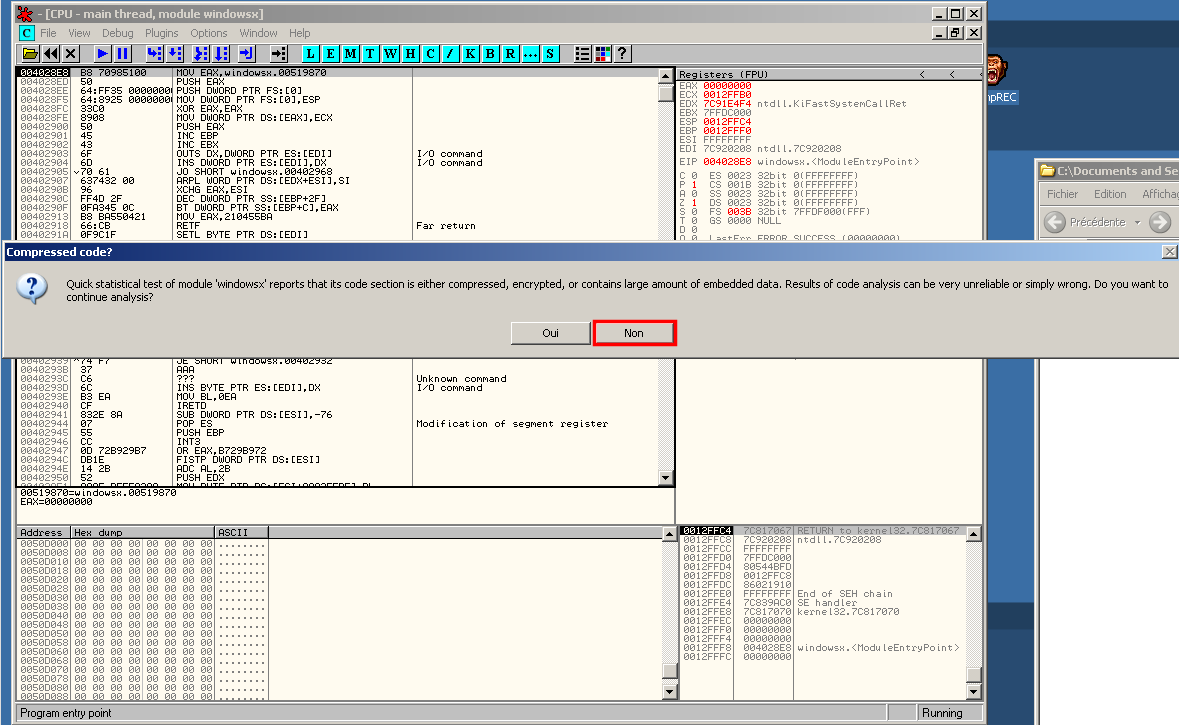The width and height of the screenshot is (1179, 725).
Task: Click the Restart program rewind icon
Action: pyautogui.click(x=50, y=53)
